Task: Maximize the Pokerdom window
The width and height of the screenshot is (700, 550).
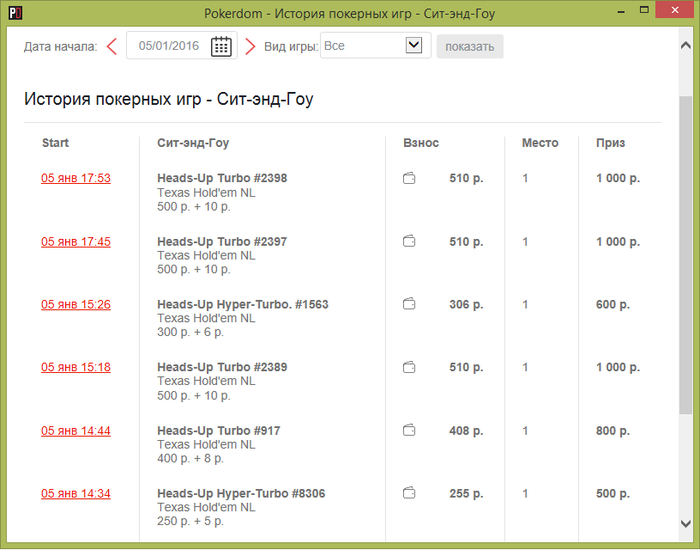Action: click(x=644, y=10)
